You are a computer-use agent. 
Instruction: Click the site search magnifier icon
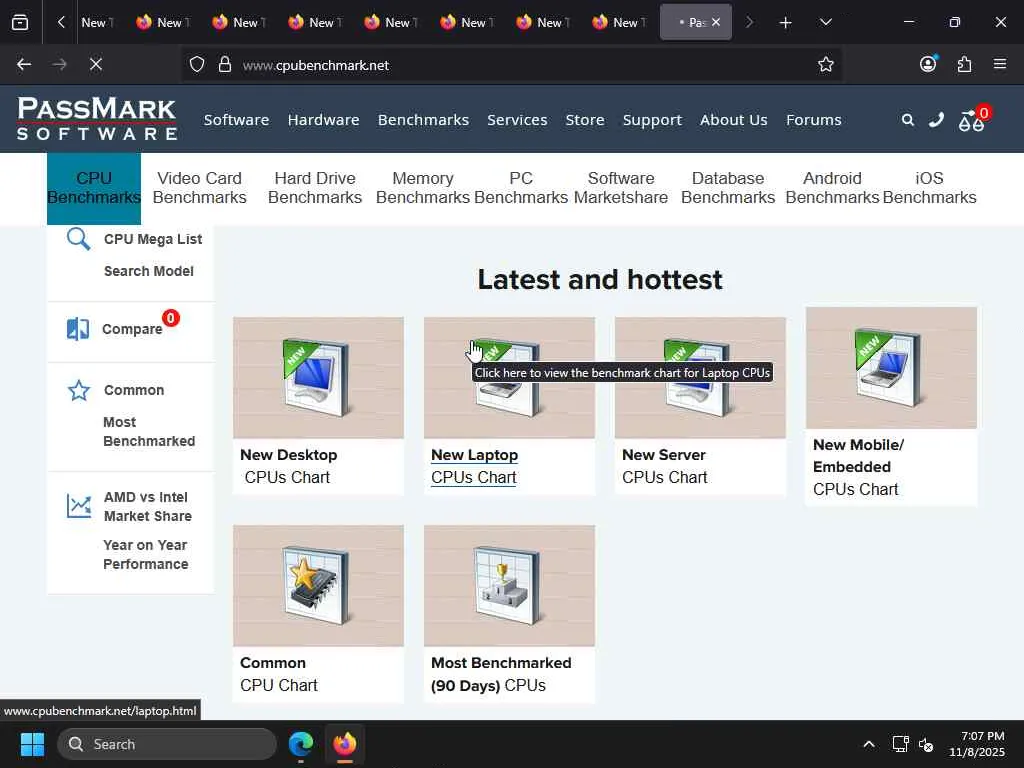[907, 120]
